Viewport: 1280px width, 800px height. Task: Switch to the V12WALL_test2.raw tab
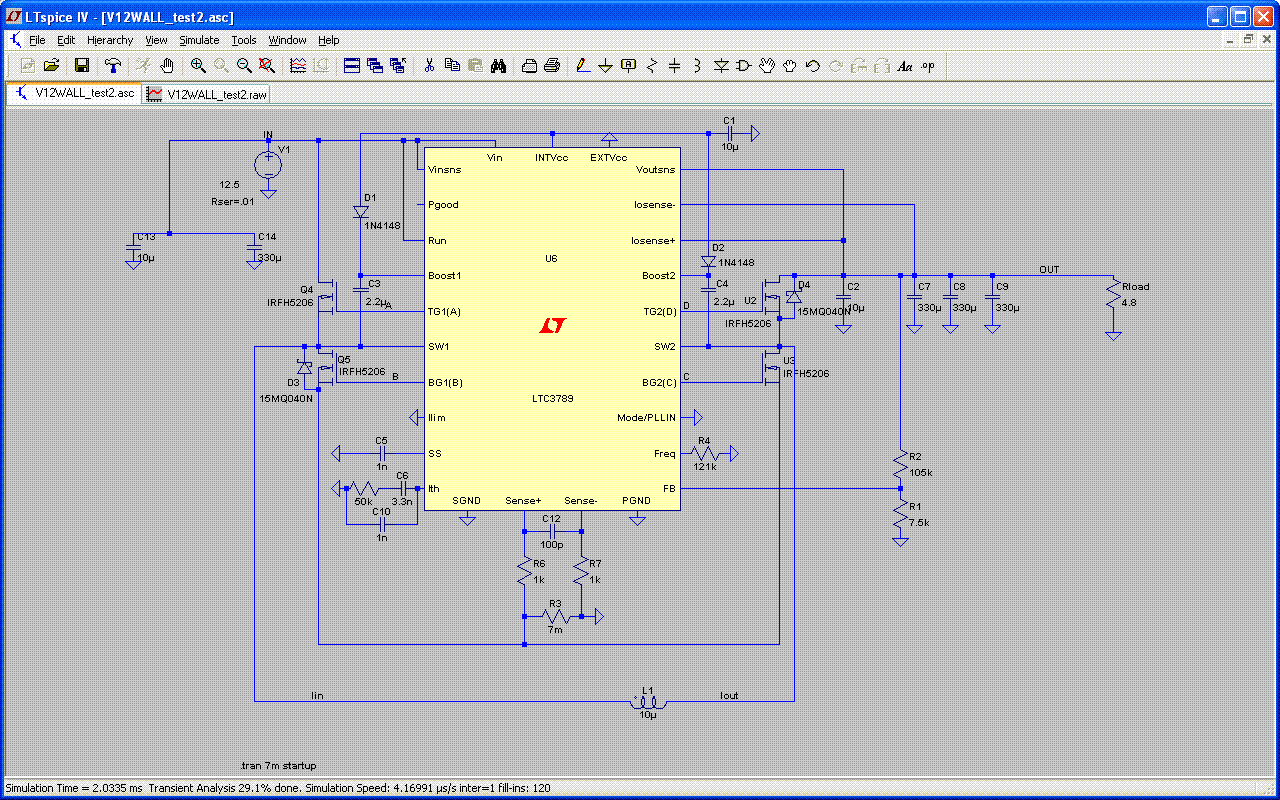click(207, 94)
